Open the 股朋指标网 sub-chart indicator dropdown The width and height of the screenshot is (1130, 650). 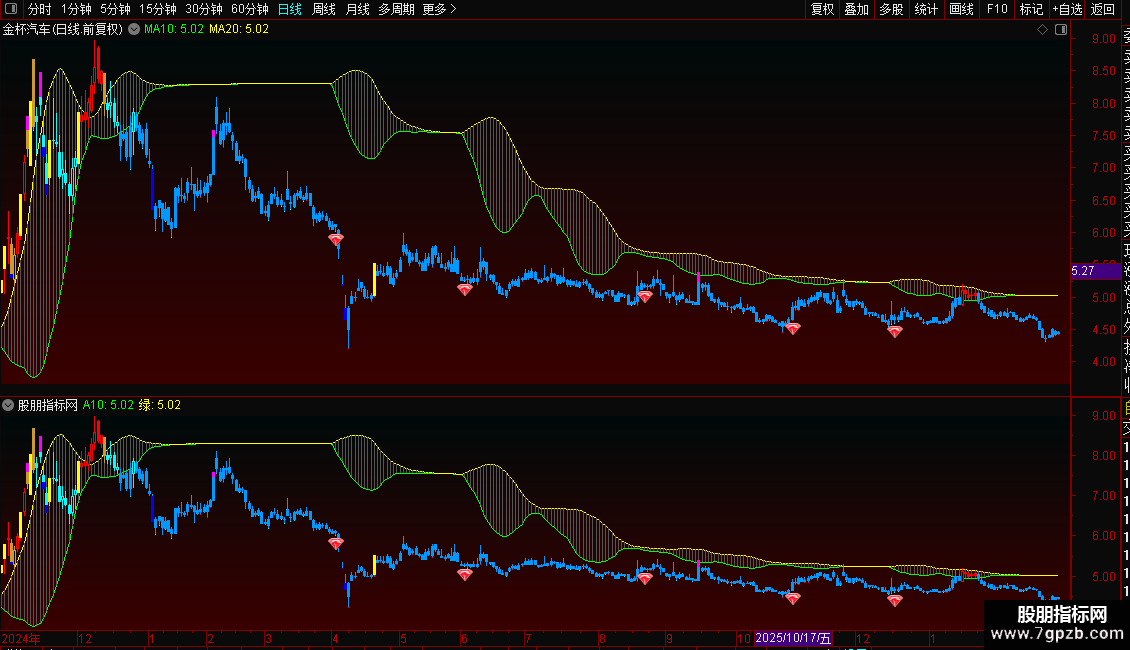pos(8,405)
